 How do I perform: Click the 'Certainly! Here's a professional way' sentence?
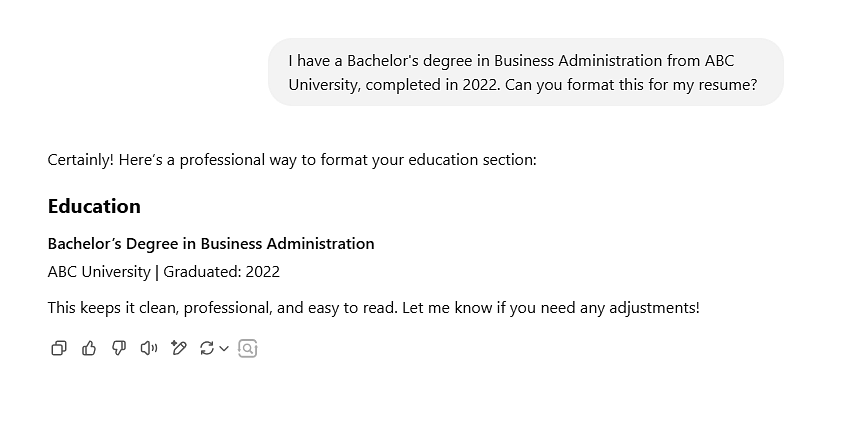pyautogui.click(x=292, y=160)
